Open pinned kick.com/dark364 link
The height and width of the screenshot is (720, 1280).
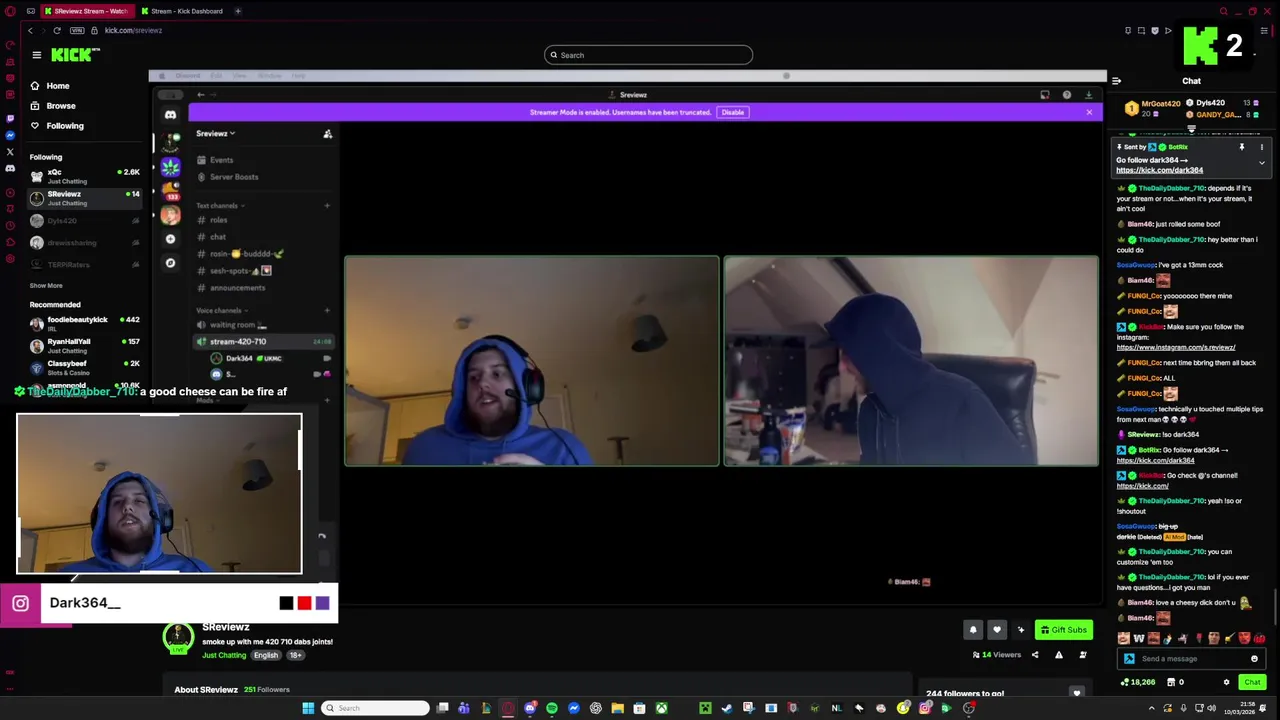(1159, 170)
